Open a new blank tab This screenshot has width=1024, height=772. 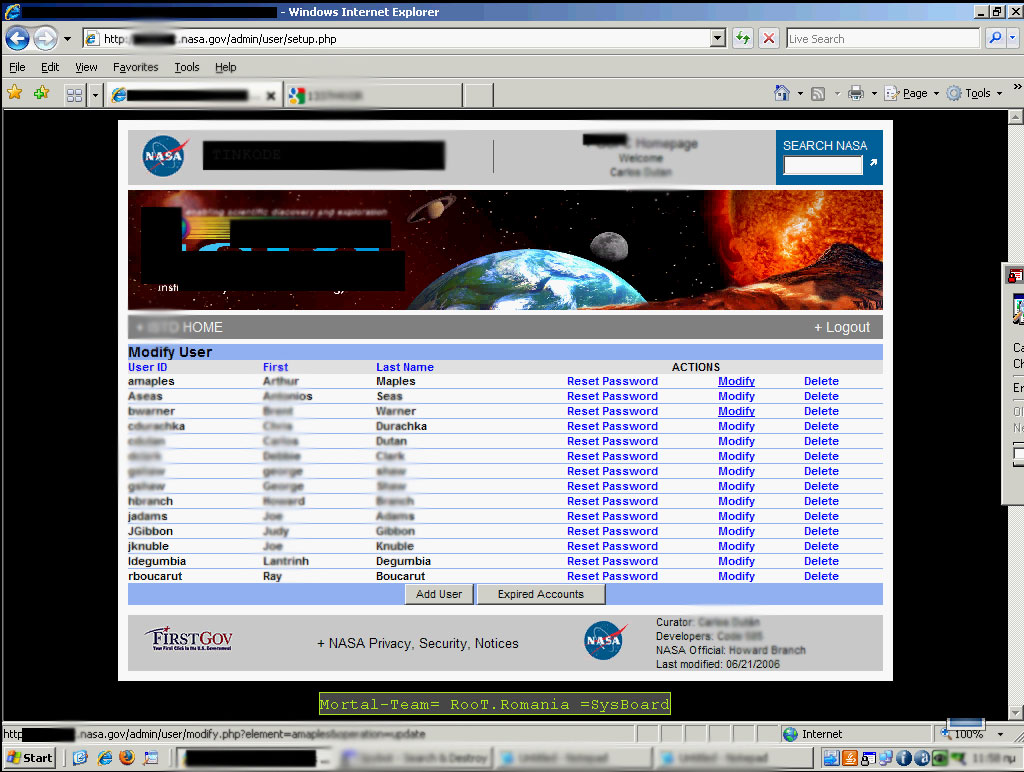(479, 95)
